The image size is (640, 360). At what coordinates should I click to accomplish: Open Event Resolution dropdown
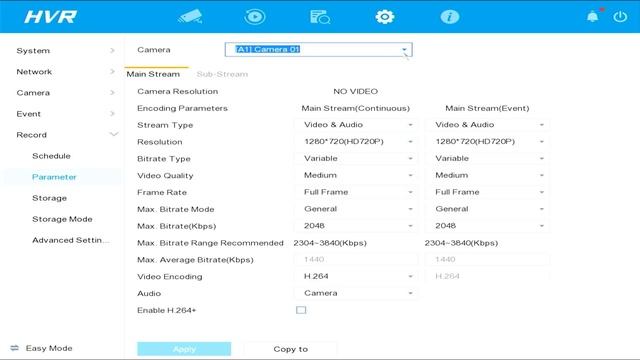coord(487,142)
